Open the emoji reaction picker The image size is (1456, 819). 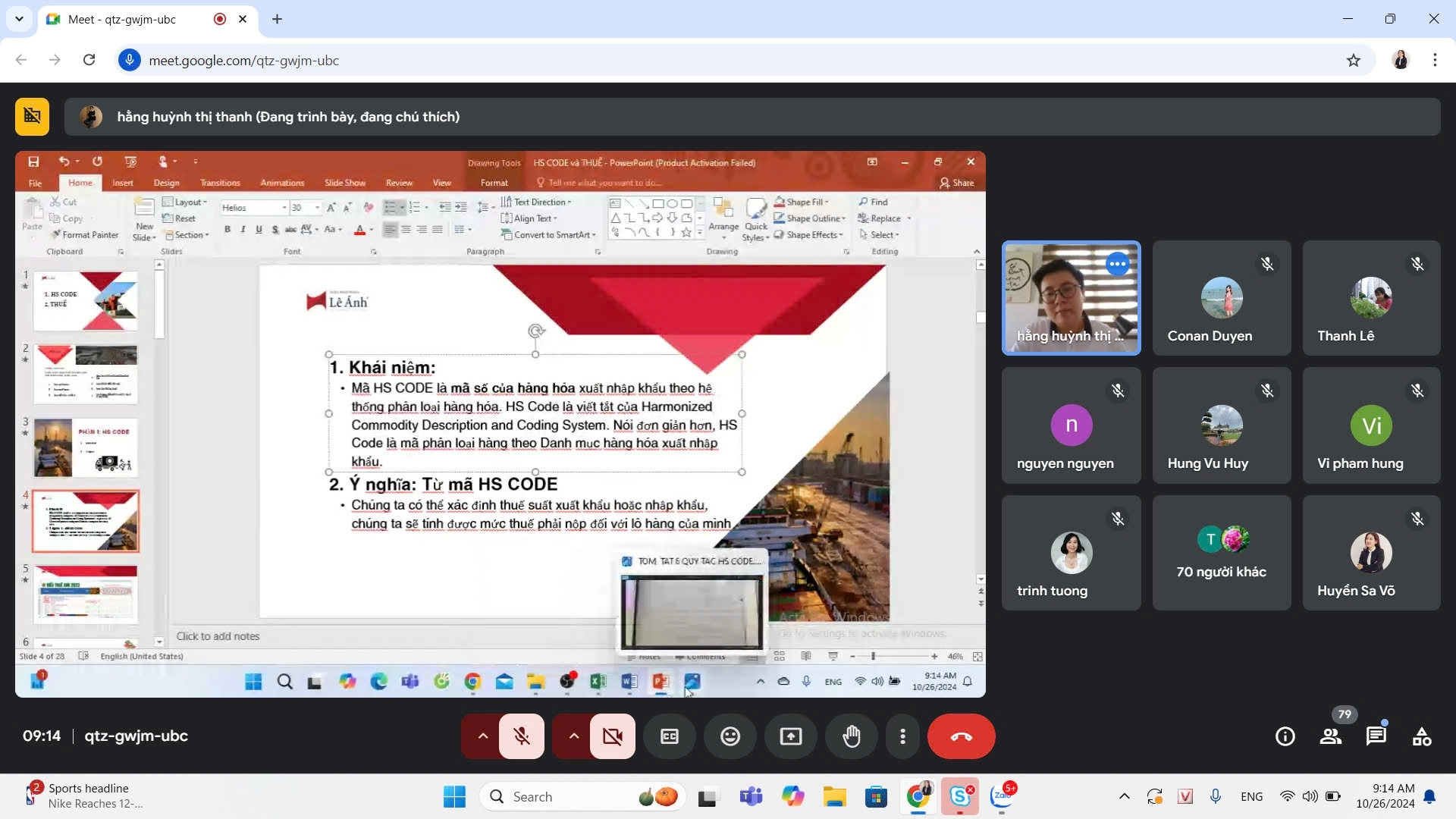tap(730, 736)
